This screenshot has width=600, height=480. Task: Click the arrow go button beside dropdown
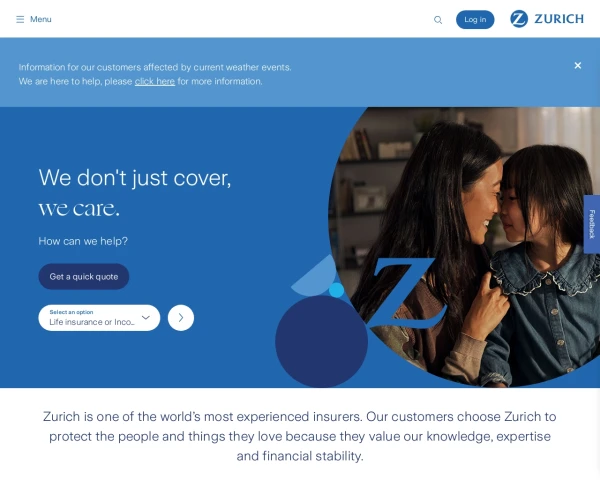point(181,318)
